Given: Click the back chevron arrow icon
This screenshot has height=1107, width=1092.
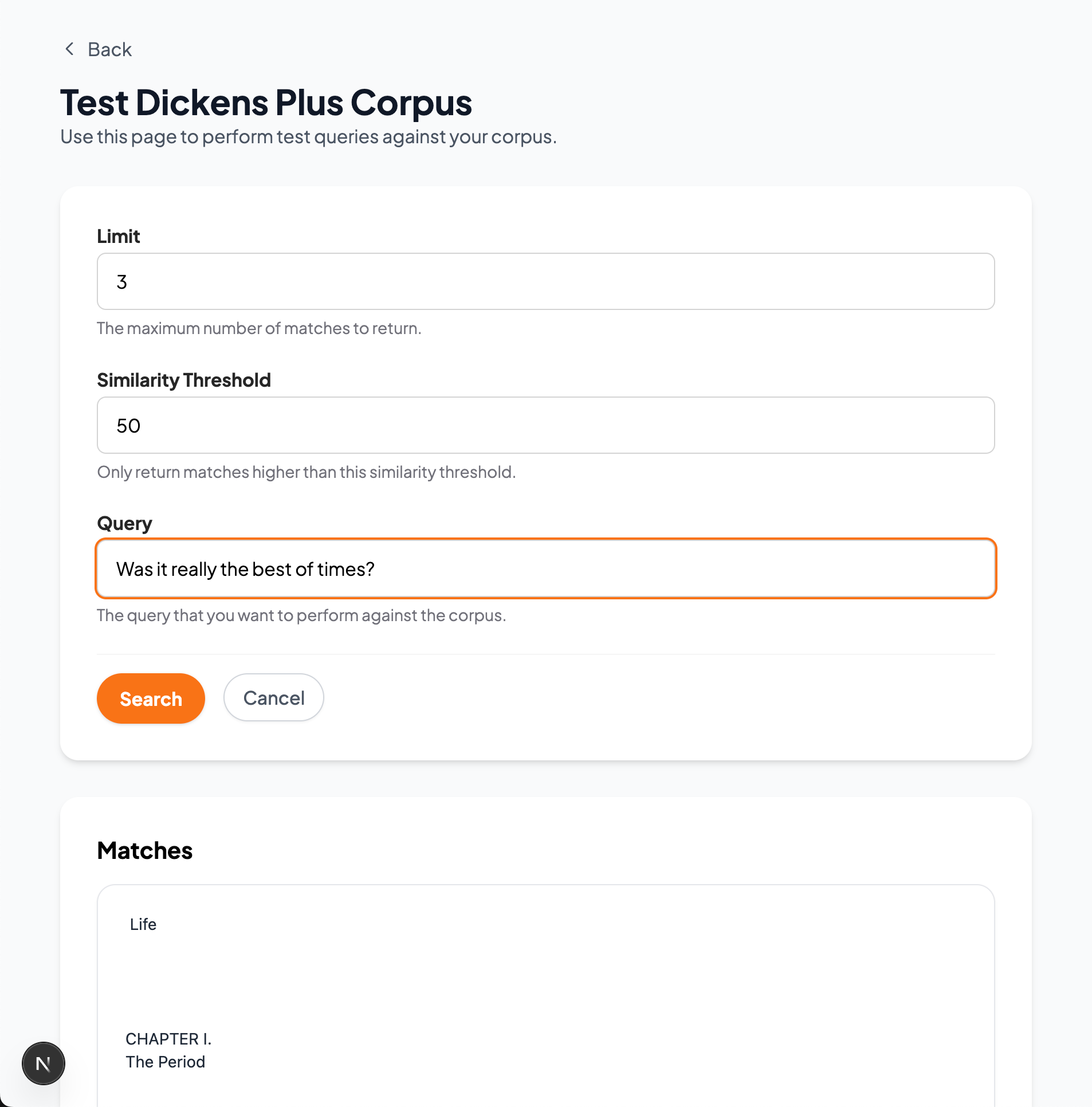Looking at the screenshot, I should (x=69, y=49).
